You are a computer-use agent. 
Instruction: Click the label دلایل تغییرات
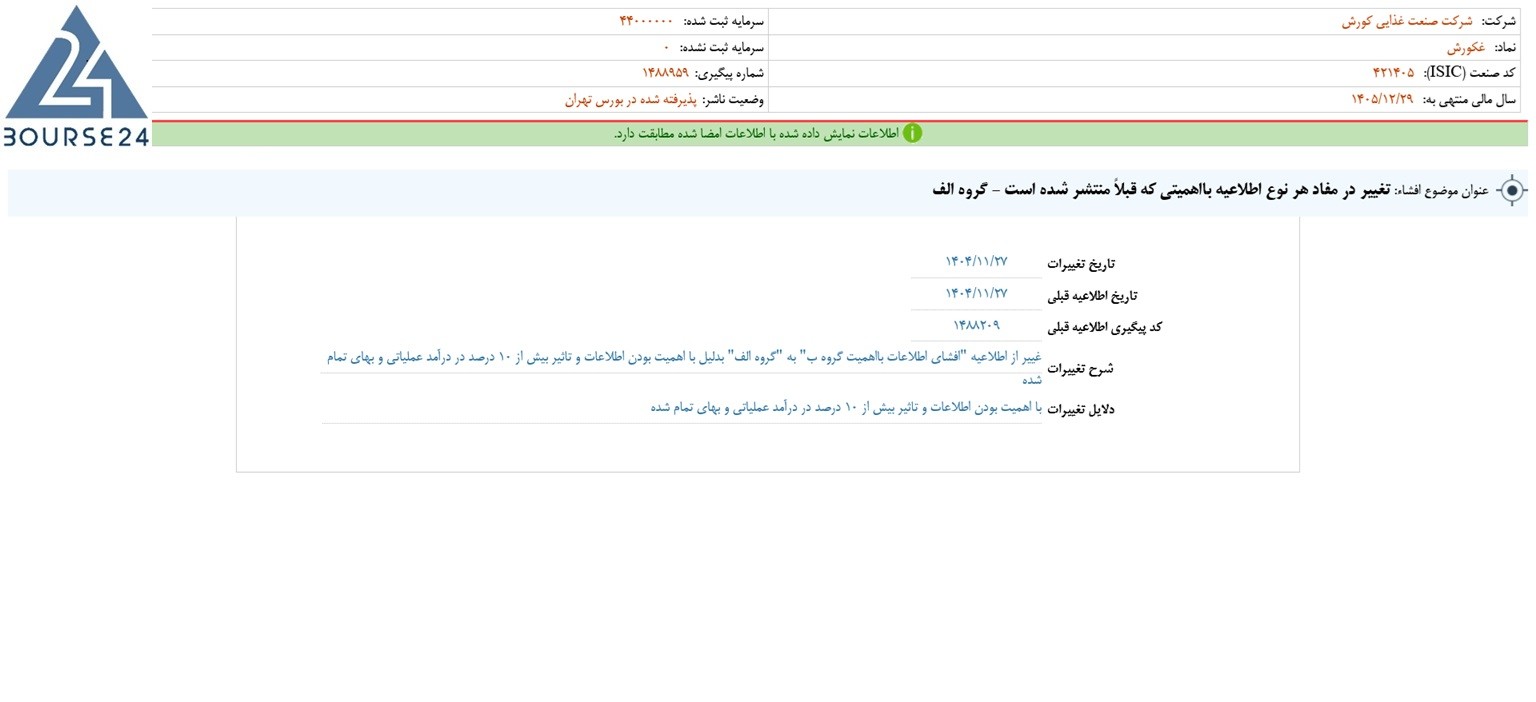click(x=1080, y=409)
